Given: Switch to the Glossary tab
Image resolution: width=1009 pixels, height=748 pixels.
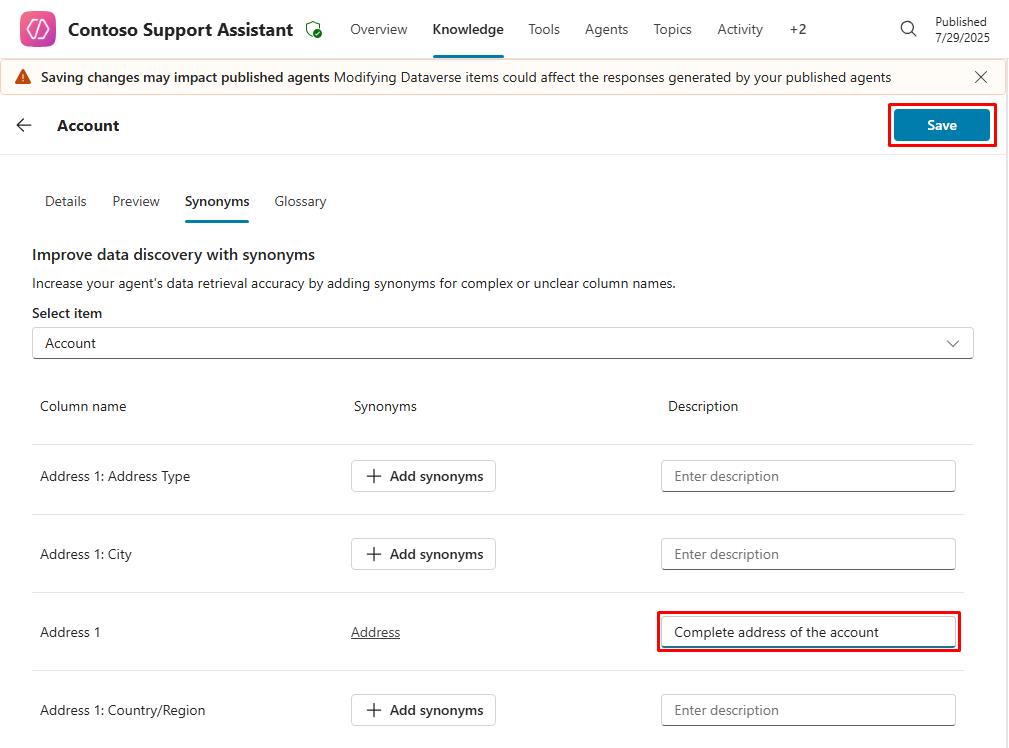Looking at the screenshot, I should click(x=300, y=201).
